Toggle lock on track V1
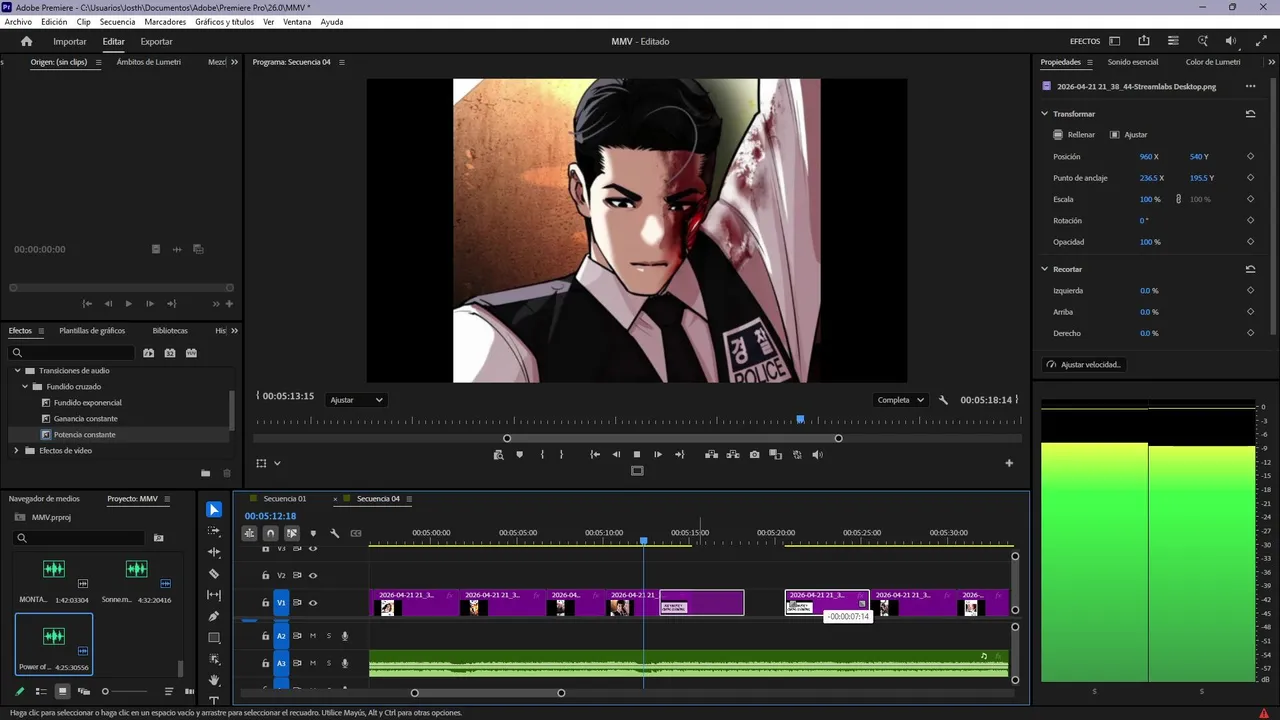The width and height of the screenshot is (1280, 720). (265, 603)
